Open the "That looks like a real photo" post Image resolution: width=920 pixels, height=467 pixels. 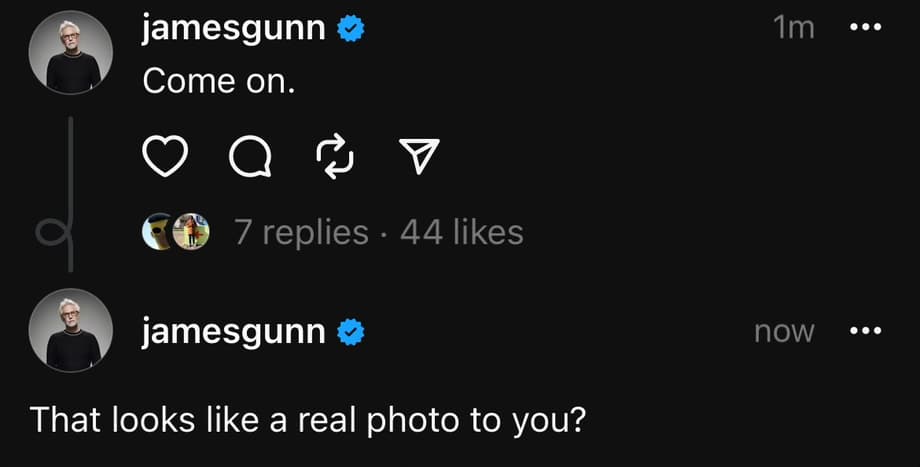(306, 417)
